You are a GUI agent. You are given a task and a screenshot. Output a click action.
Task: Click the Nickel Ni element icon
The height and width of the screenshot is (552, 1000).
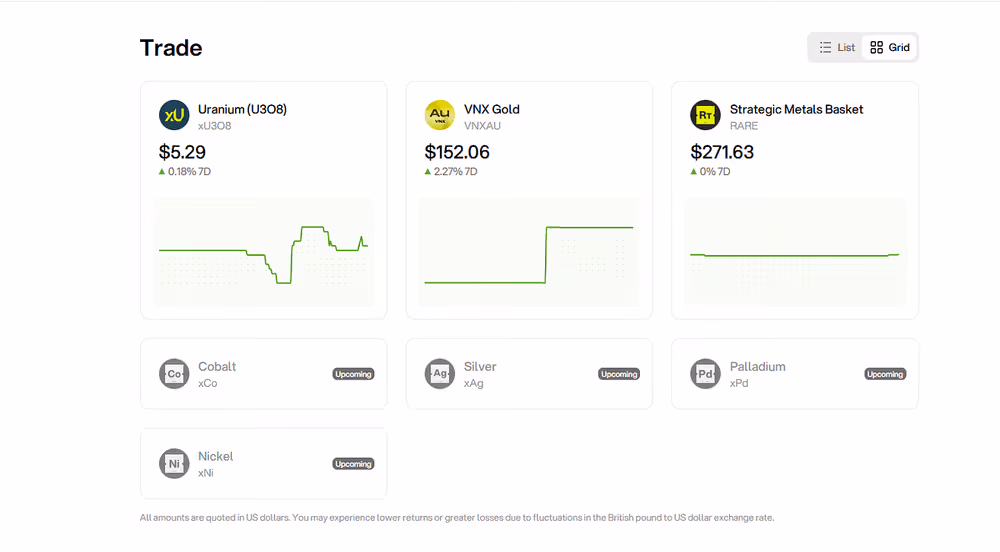pos(174,464)
